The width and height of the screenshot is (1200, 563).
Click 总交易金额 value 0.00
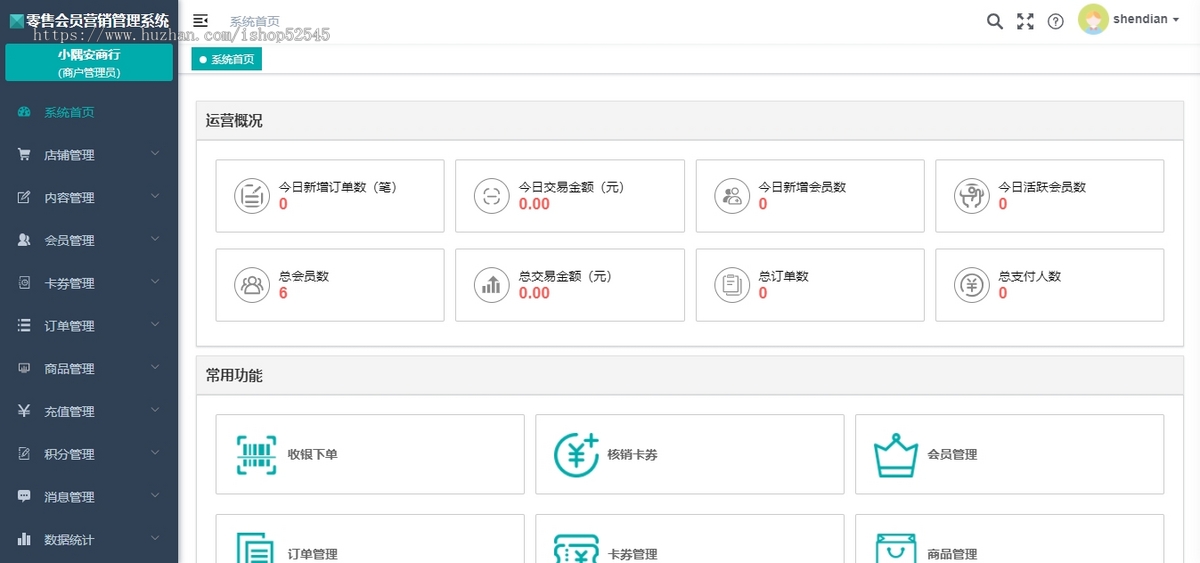click(x=534, y=293)
